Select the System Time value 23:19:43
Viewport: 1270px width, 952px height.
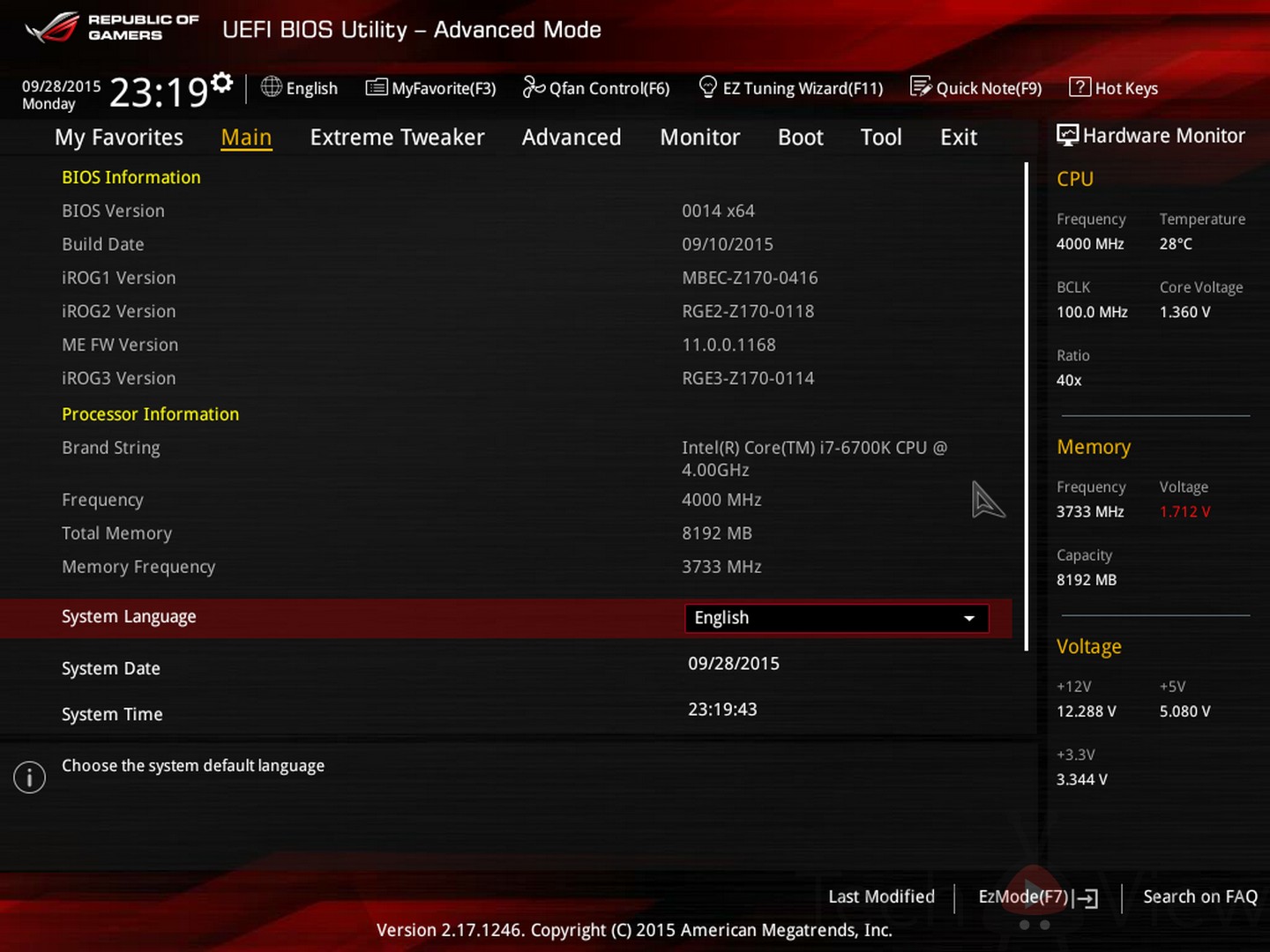tap(722, 710)
